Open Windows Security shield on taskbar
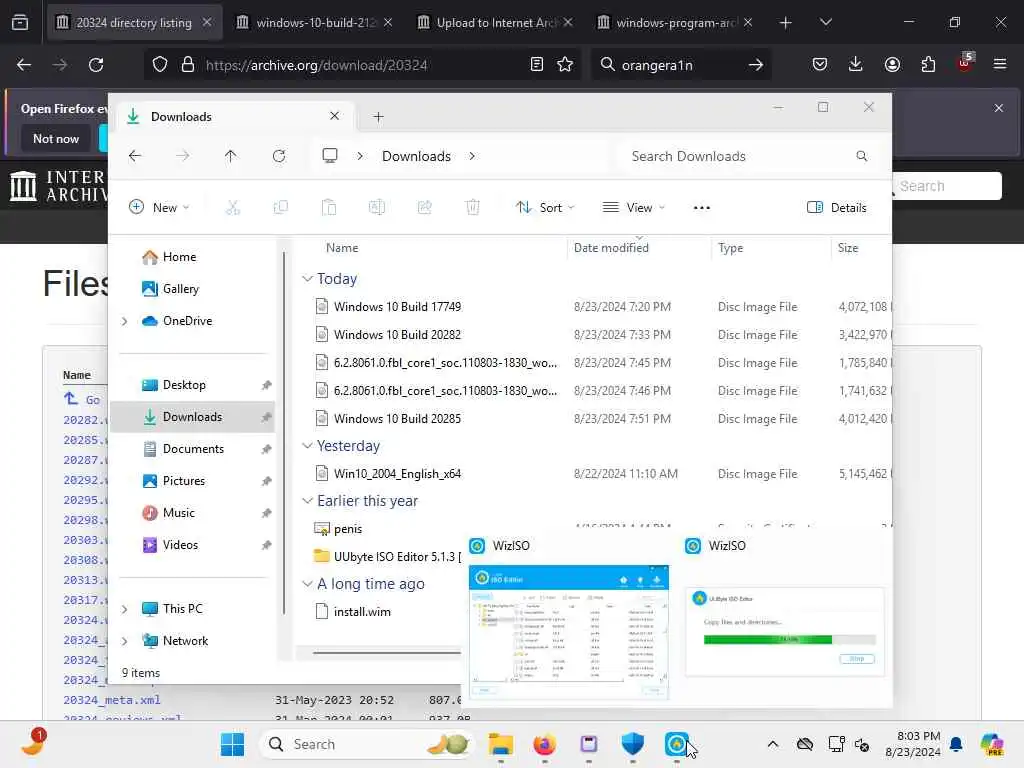This screenshot has height=768, width=1024. coord(632,744)
